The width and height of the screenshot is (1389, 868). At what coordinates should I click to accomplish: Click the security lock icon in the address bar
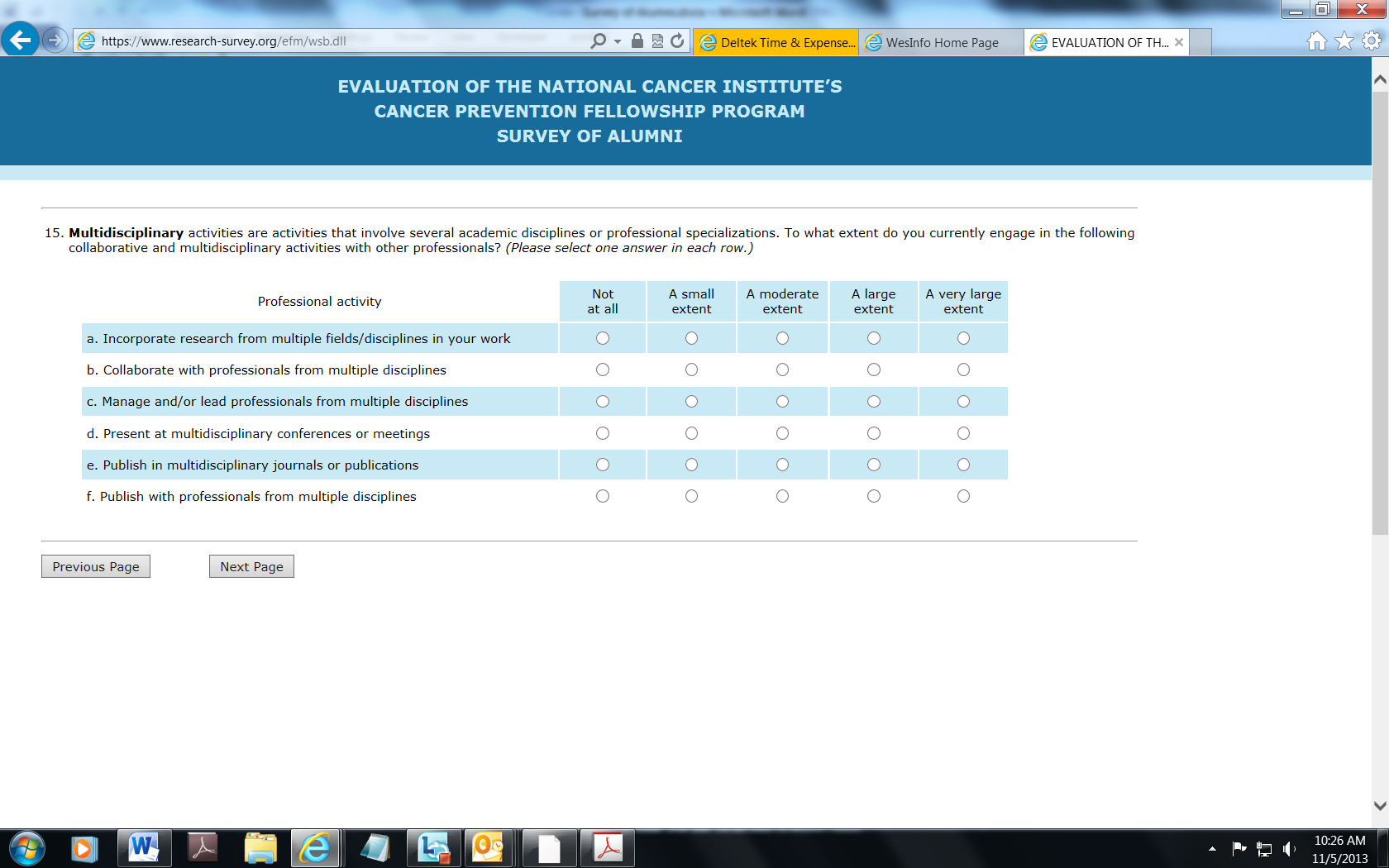point(637,41)
